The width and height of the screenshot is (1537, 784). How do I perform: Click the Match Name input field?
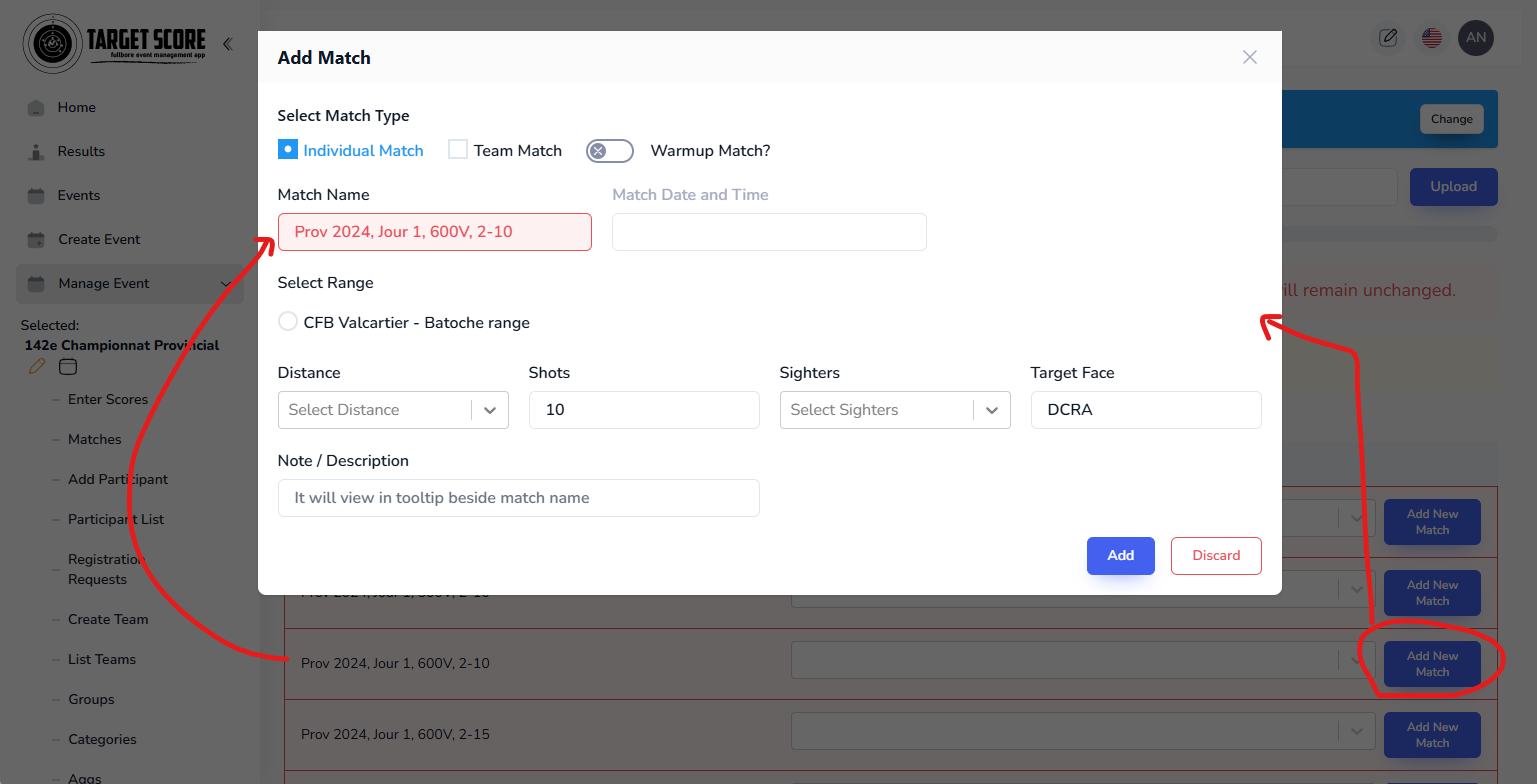pos(435,232)
